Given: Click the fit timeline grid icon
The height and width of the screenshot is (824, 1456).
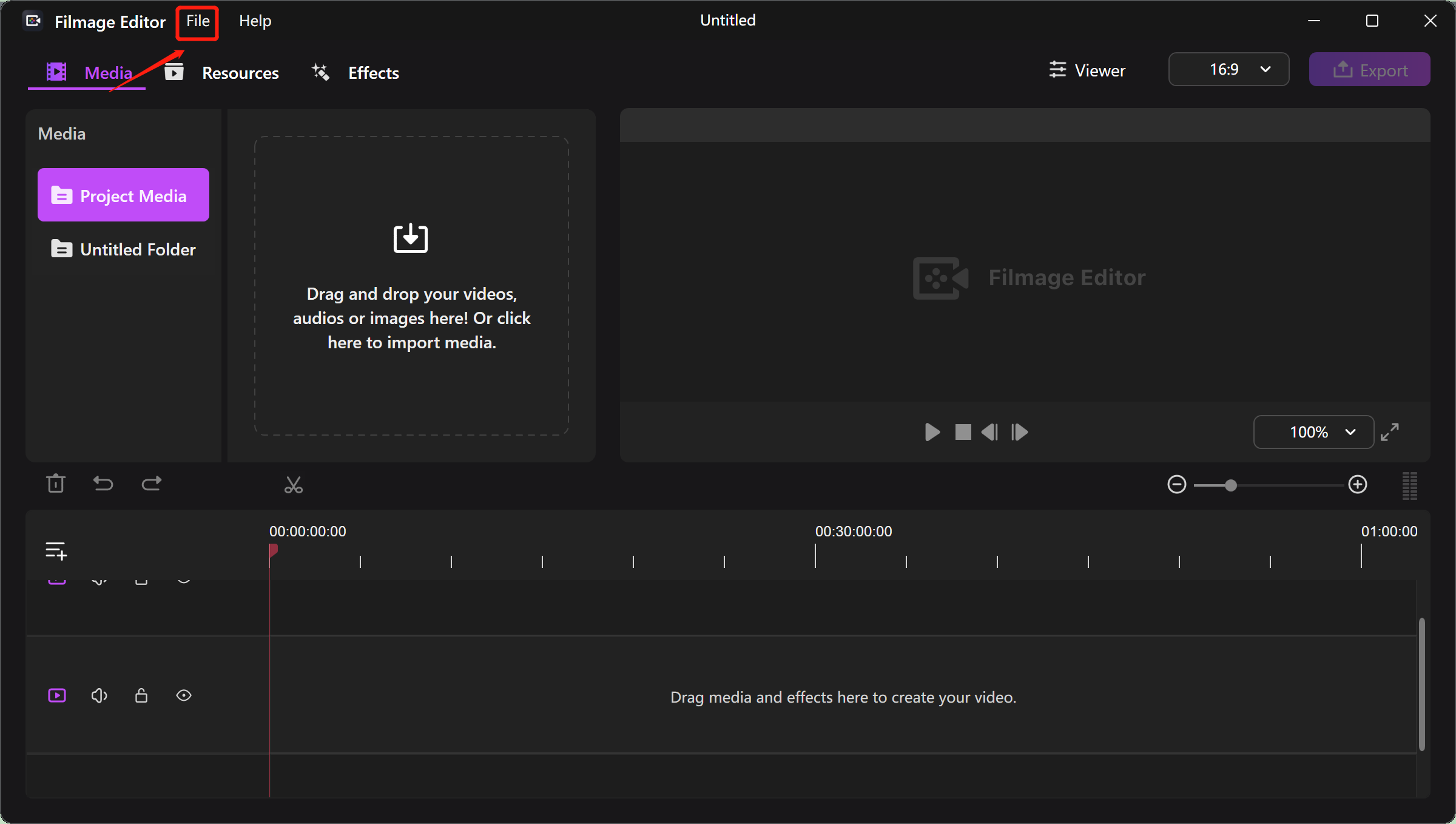Looking at the screenshot, I should click(x=1410, y=485).
